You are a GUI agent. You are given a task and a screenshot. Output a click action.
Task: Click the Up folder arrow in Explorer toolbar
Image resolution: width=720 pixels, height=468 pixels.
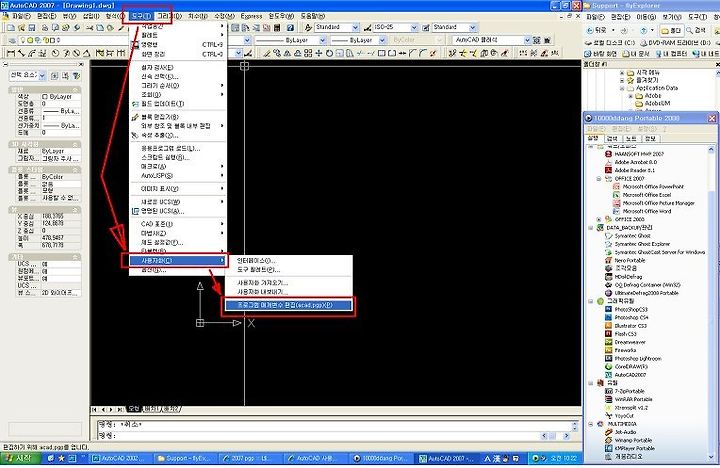[644, 30]
